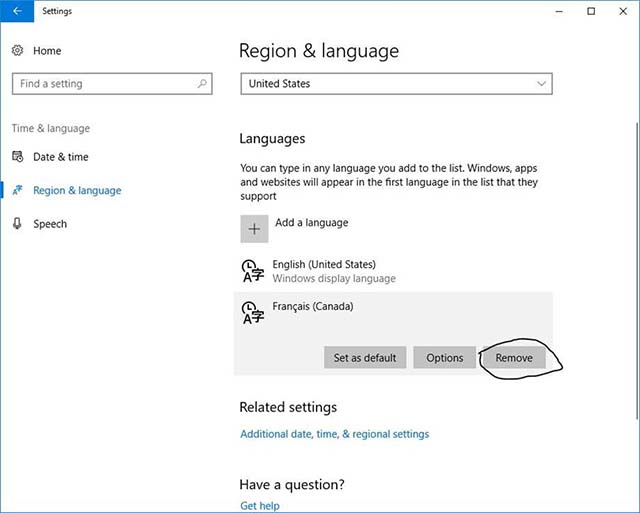This screenshot has width=640, height=513.
Task: Click the Date & time calendar icon
Action: [x=18, y=157]
